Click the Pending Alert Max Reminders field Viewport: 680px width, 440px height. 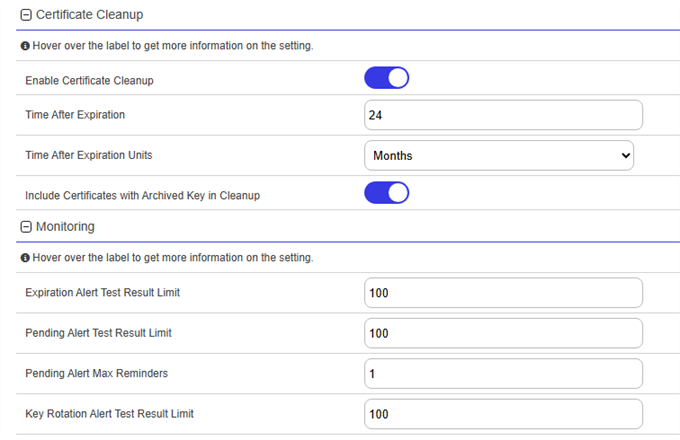tap(503, 373)
